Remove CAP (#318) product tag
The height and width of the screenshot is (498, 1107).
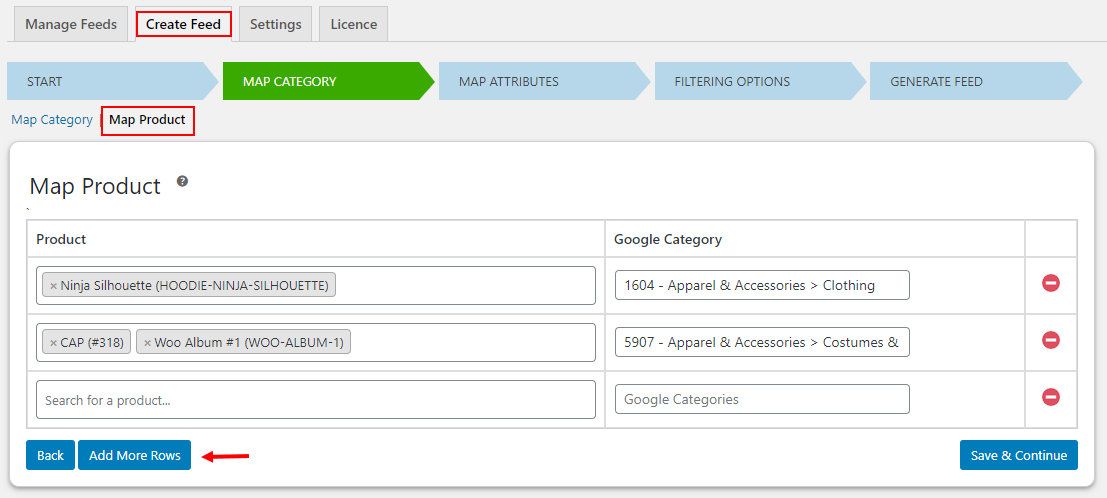[x=53, y=343]
